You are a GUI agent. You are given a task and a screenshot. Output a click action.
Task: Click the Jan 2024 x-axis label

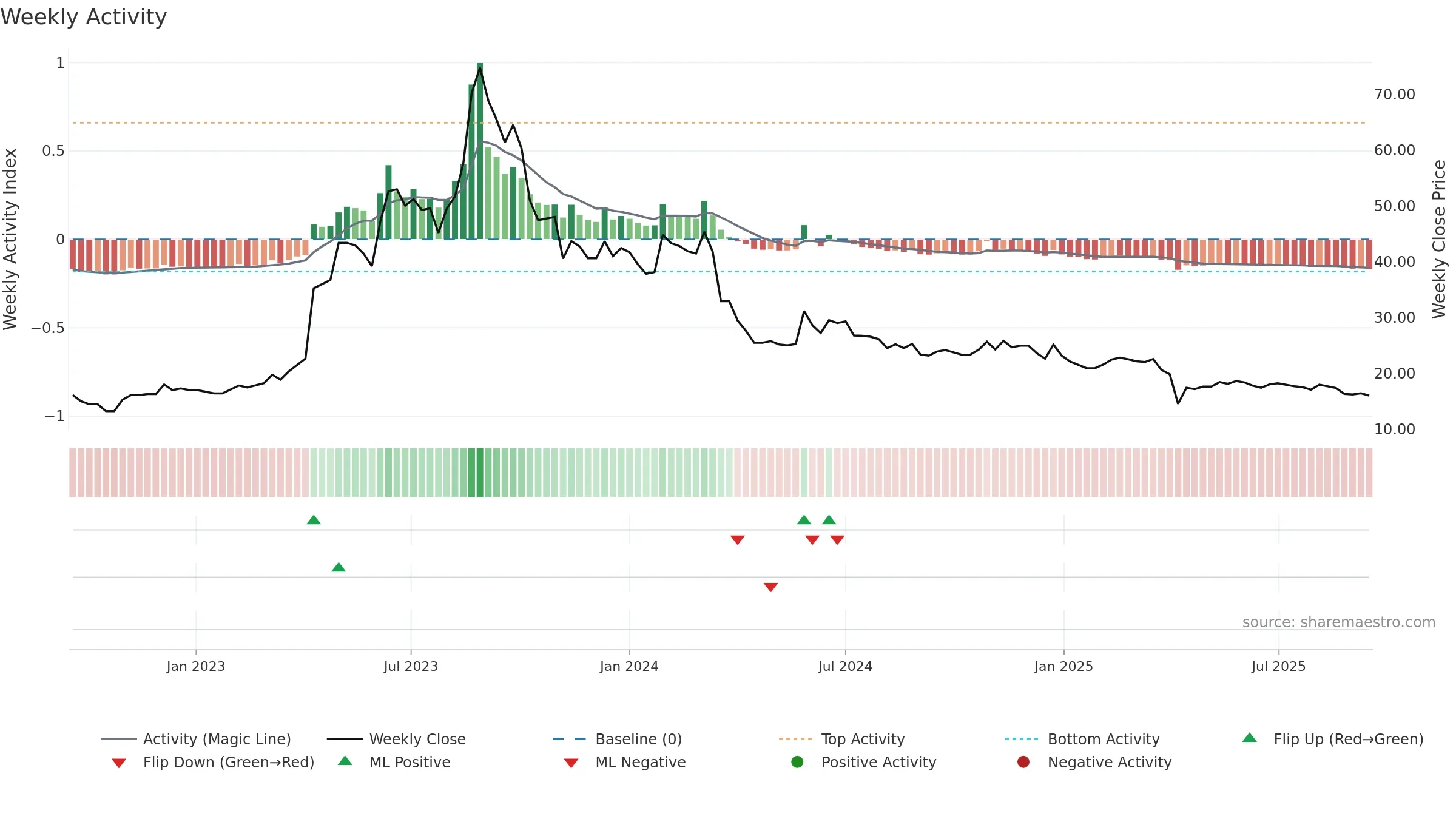click(x=629, y=666)
